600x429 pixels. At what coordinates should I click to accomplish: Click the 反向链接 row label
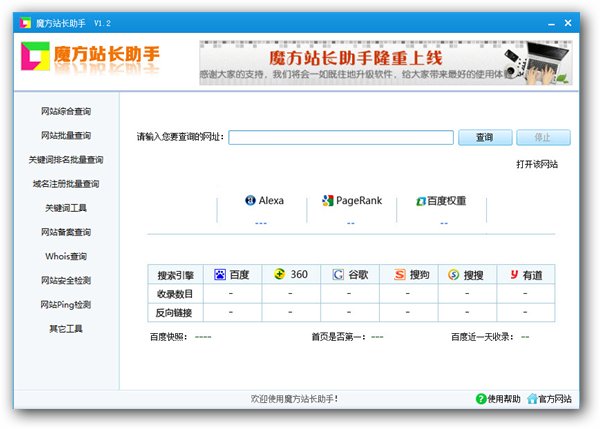(174, 313)
